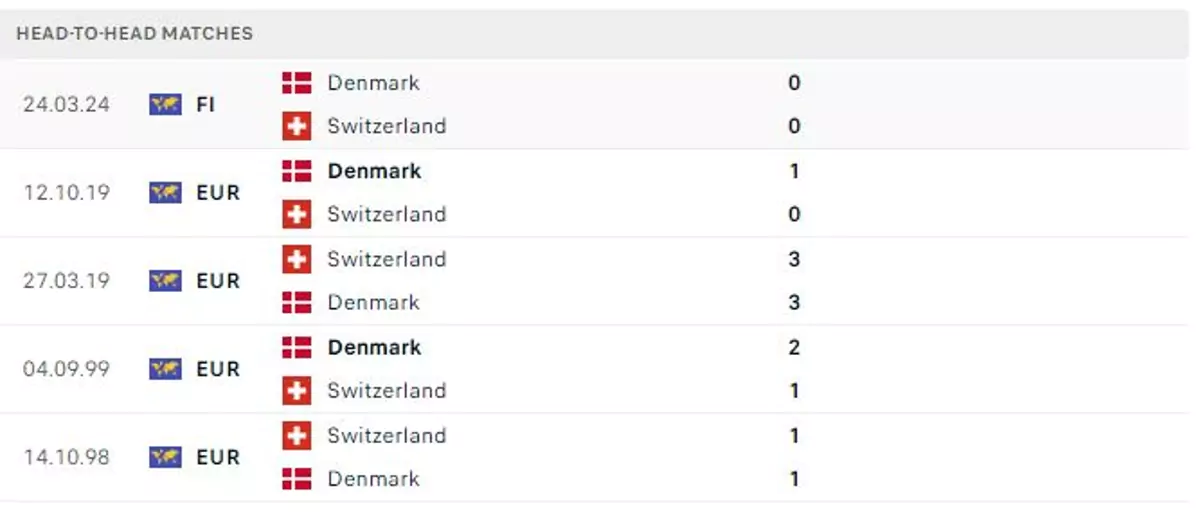Click Denmark's score 2 in the 04.09.99 match
Screen dimensions: 1200x513
click(x=794, y=347)
